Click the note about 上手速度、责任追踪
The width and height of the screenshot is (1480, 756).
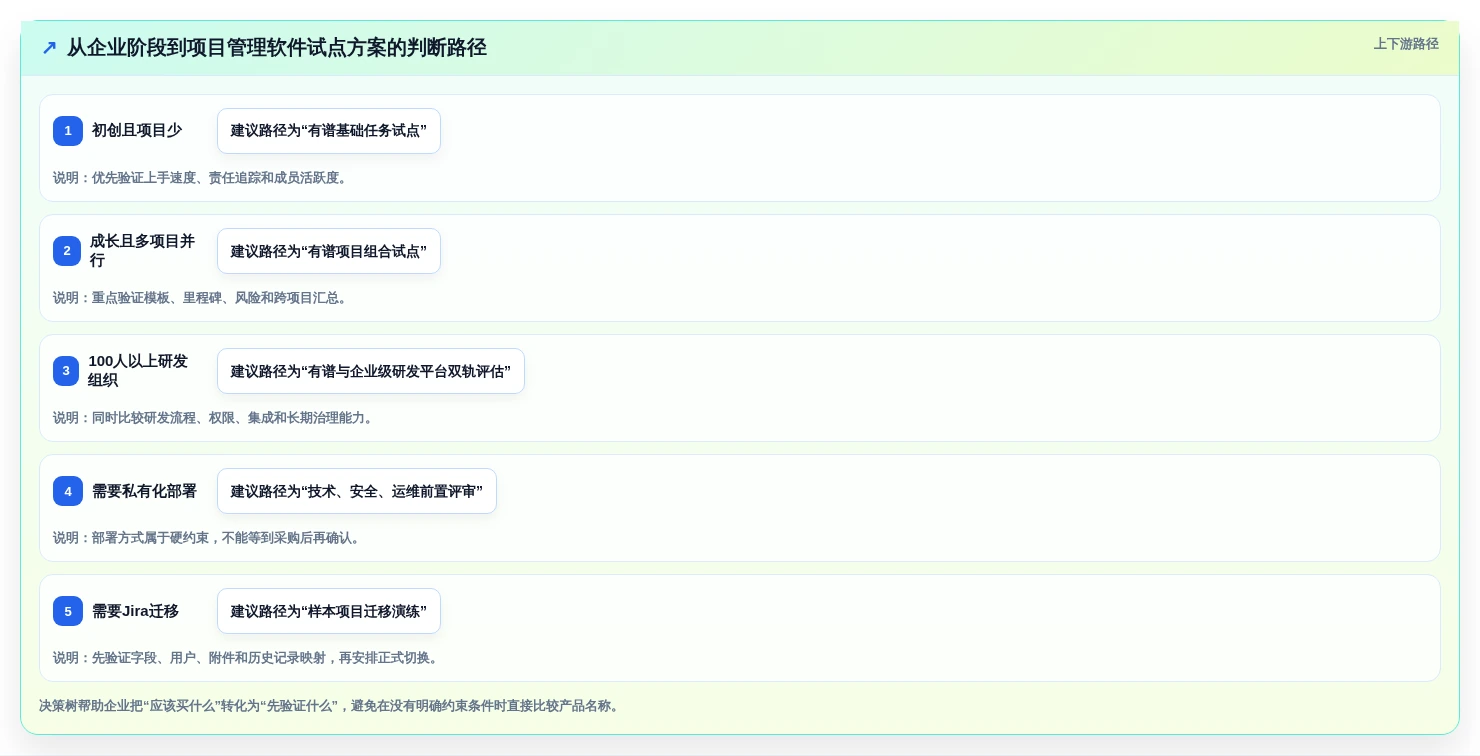201,178
